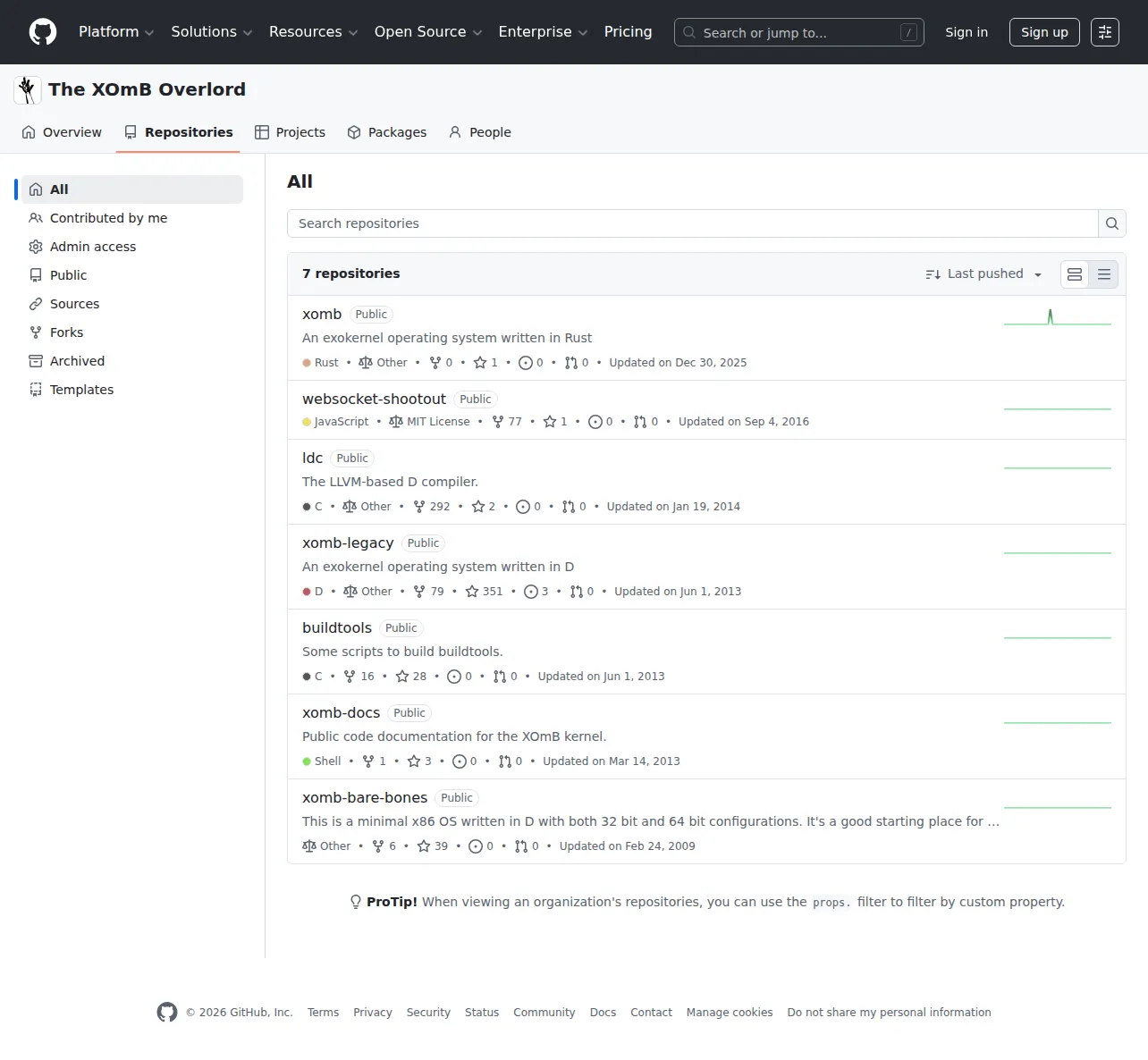Open the xomb repository
Screen dimensions: 1148x1060
click(x=322, y=315)
